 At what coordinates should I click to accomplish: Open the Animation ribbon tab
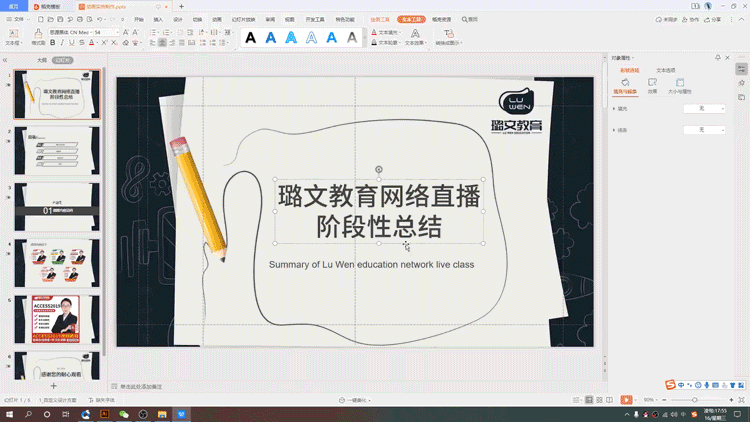coord(217,20)
